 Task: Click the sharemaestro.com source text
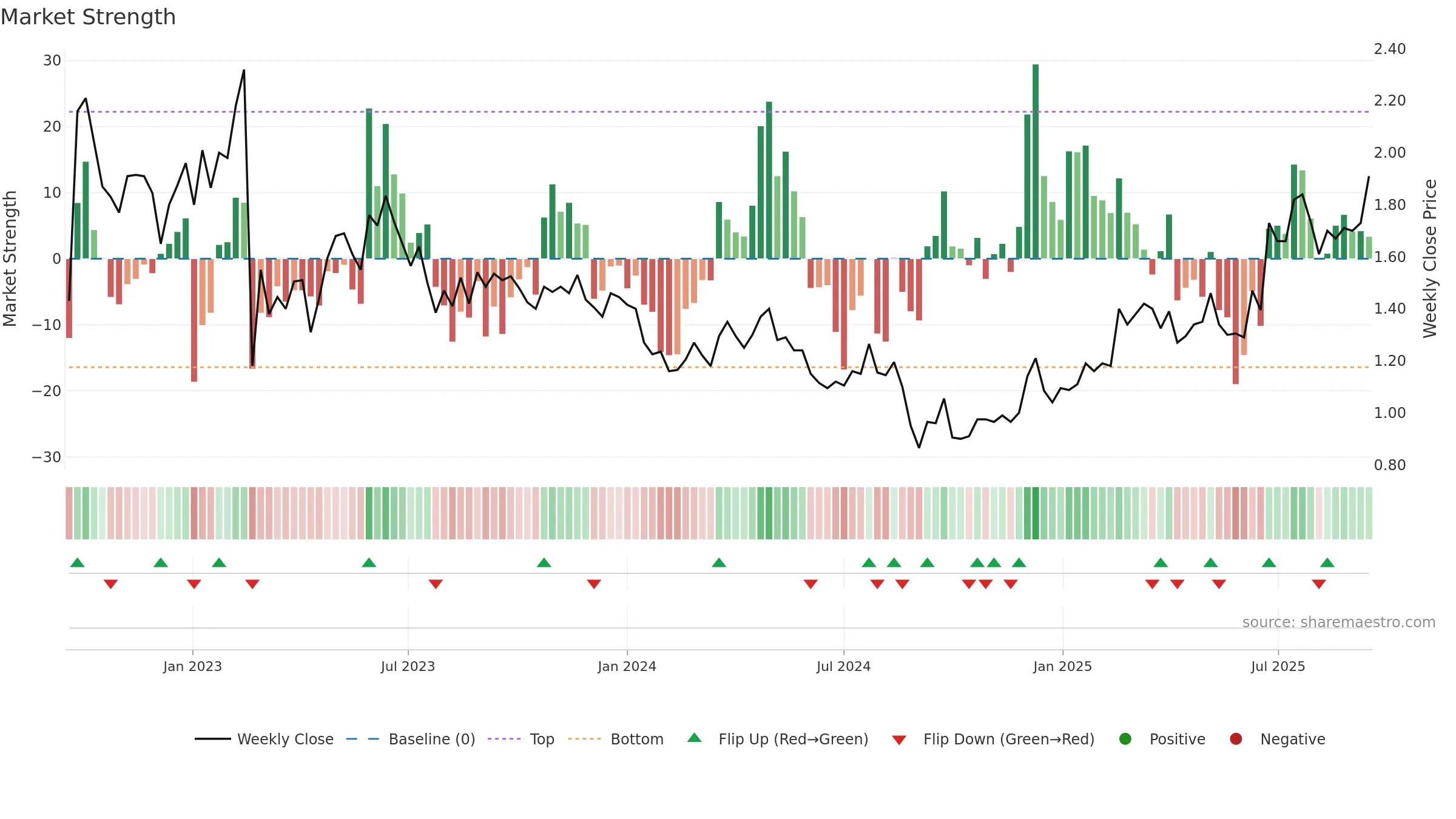[1339, 622]
